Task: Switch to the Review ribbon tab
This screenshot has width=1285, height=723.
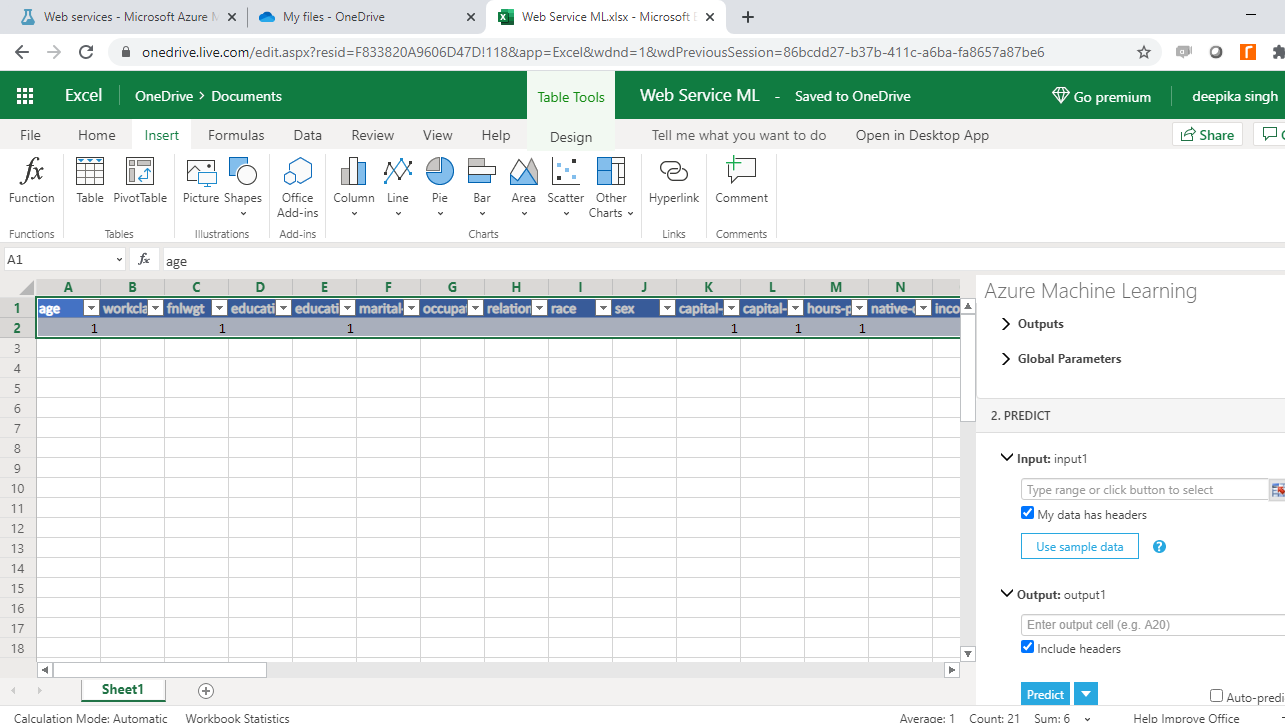Action: point(372,135)
